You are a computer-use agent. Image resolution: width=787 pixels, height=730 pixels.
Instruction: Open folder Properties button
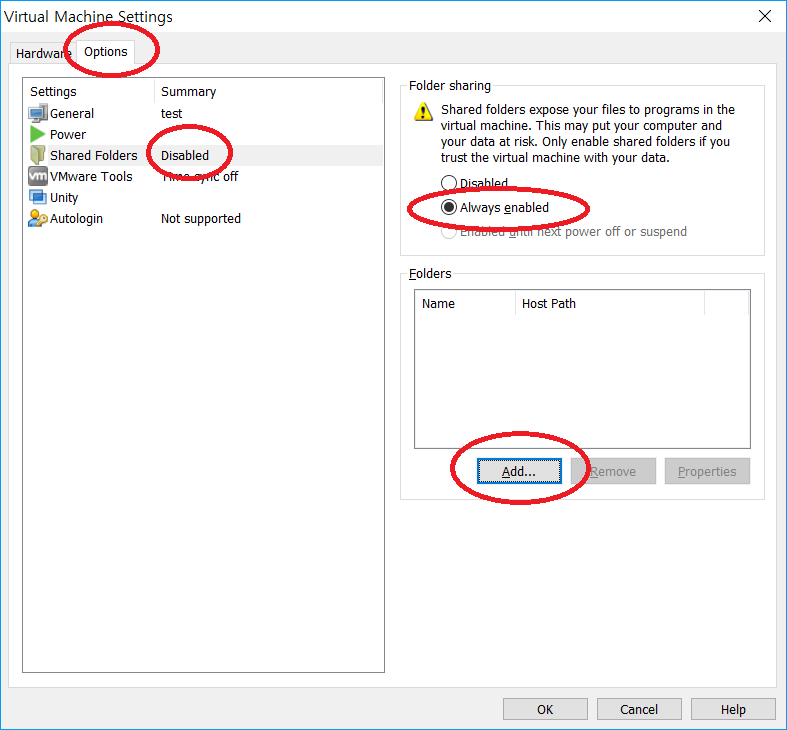pyautogui.click(x=707, y=471)
